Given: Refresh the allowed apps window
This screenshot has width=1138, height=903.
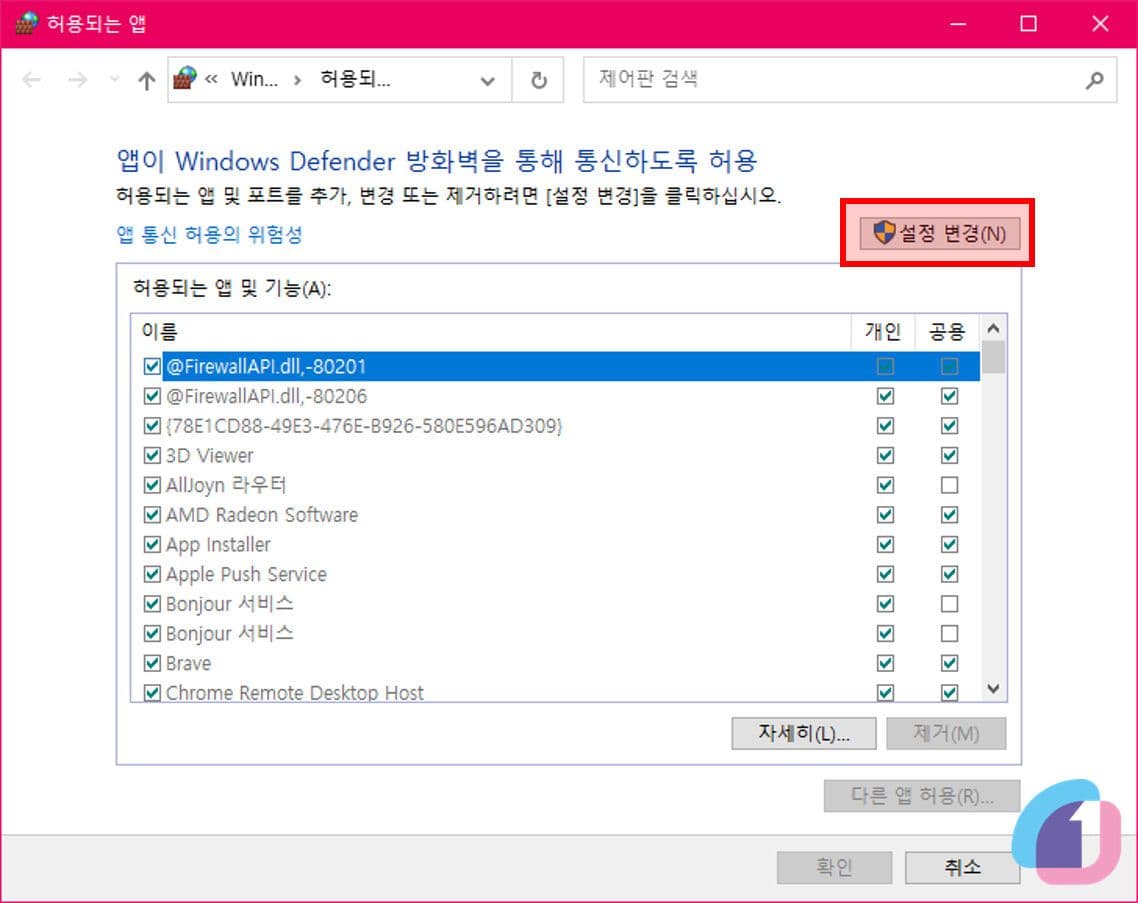Looking at the screenshot, I should point(539,80).
